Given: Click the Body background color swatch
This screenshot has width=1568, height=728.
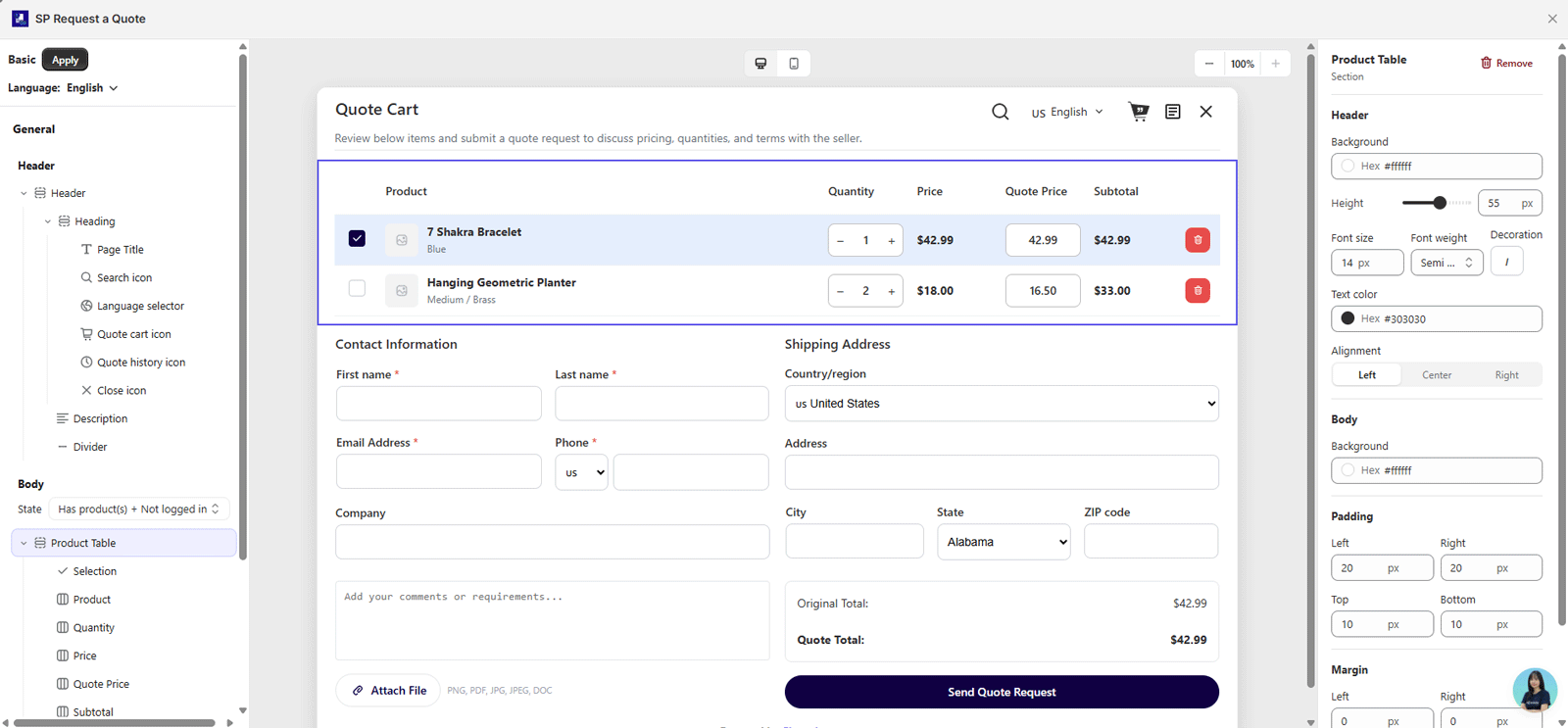Looking at the screenshot, I should click(1347, 470).
